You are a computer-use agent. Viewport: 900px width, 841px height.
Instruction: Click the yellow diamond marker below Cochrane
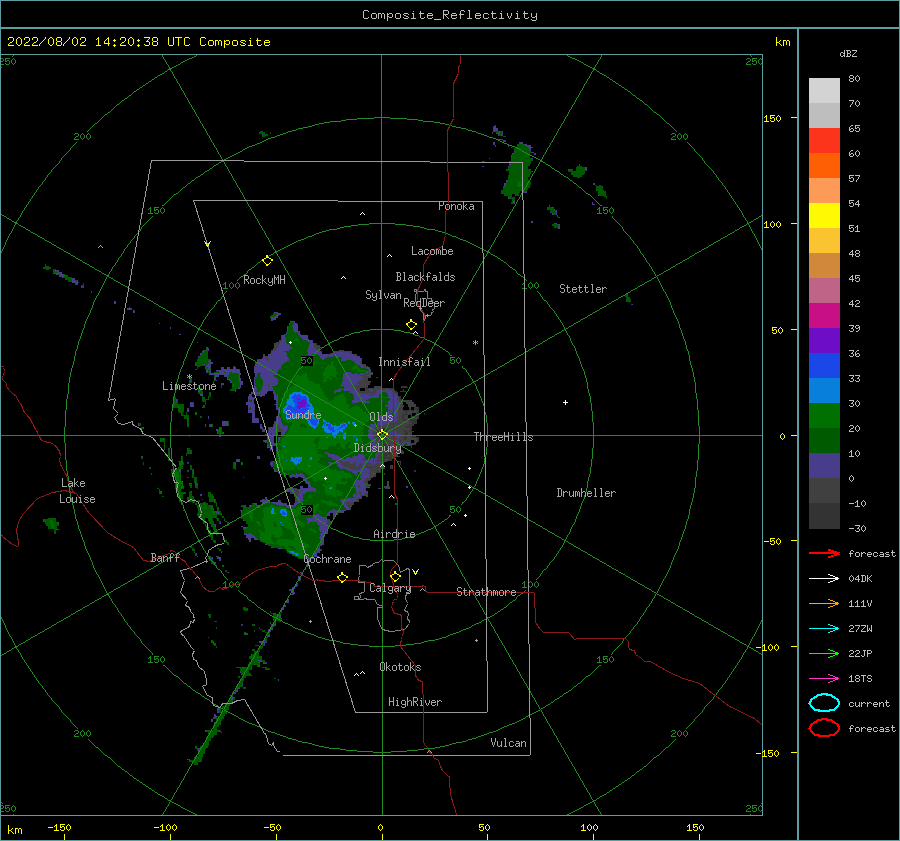tap(343, 578)
